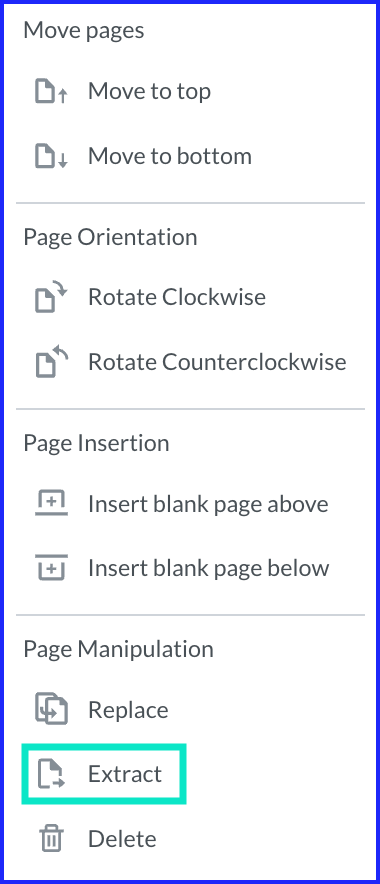380x884 pixels.
Task: Select the "Move to bottom" text option
Action: [170, 156]
